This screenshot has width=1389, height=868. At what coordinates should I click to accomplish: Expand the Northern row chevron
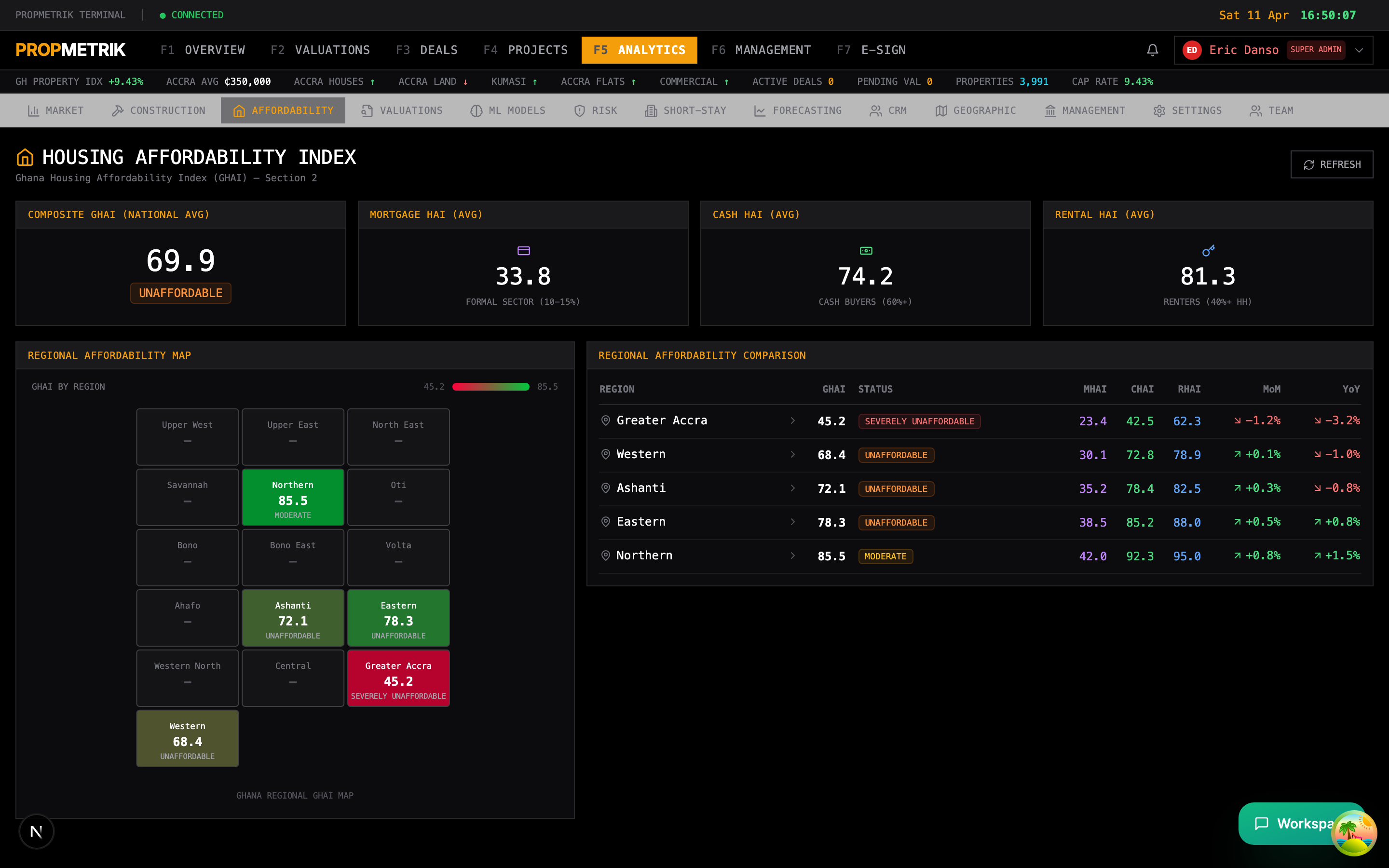pos(792,555)
